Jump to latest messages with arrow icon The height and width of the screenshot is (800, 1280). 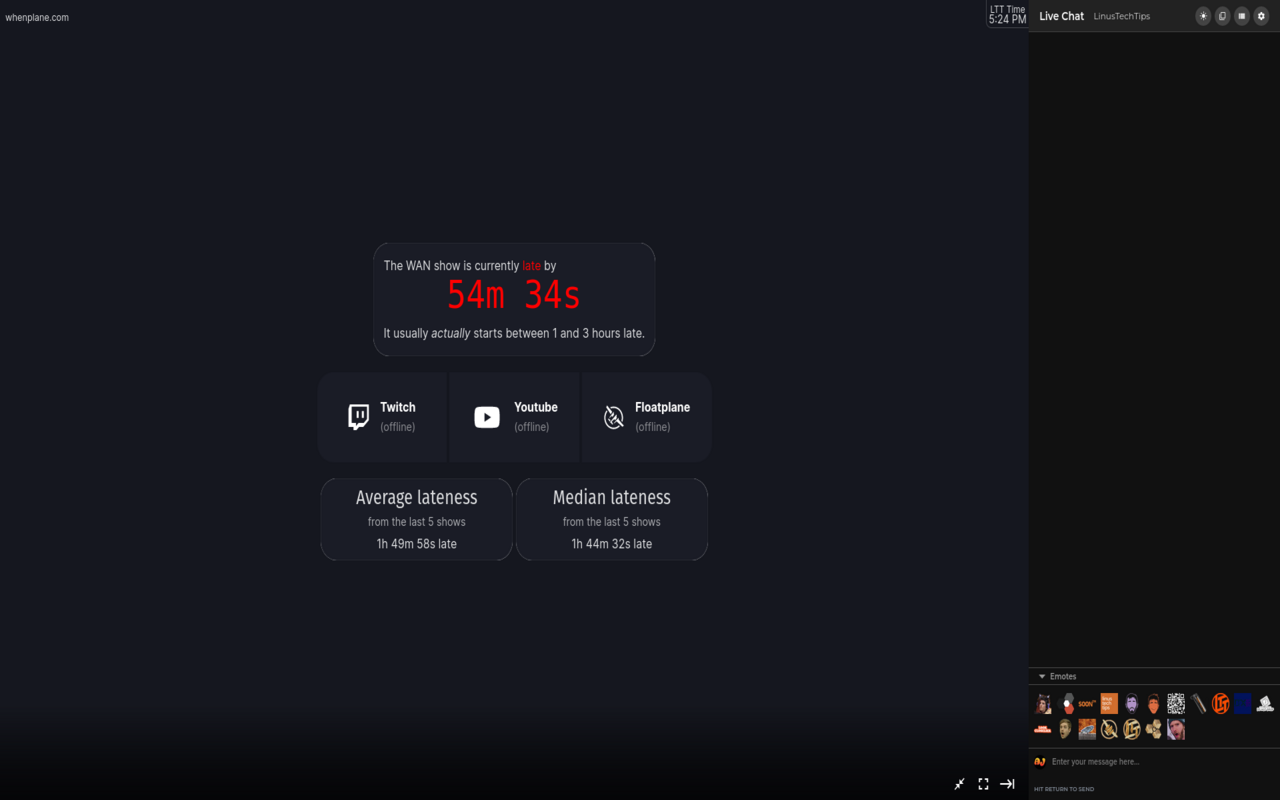1007,784
